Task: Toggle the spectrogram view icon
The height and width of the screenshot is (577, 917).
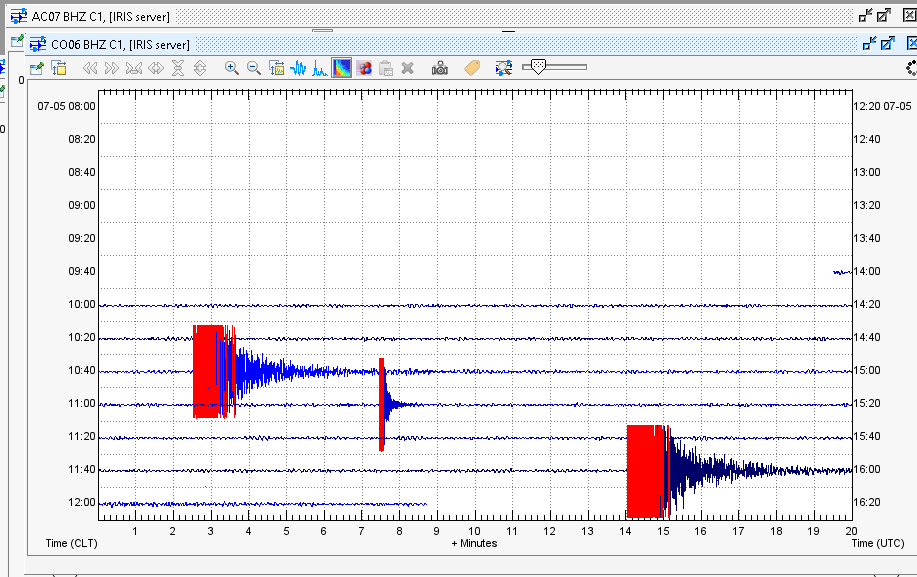Action: coord(342,68)
